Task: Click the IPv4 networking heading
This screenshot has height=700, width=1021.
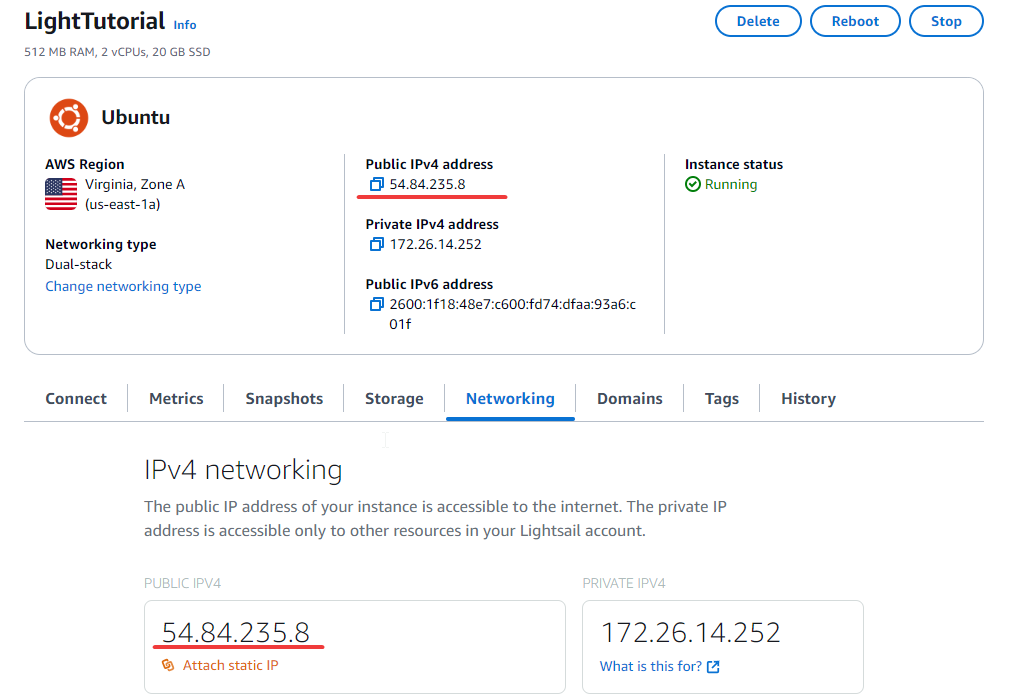Action: (x=243, y=469)
